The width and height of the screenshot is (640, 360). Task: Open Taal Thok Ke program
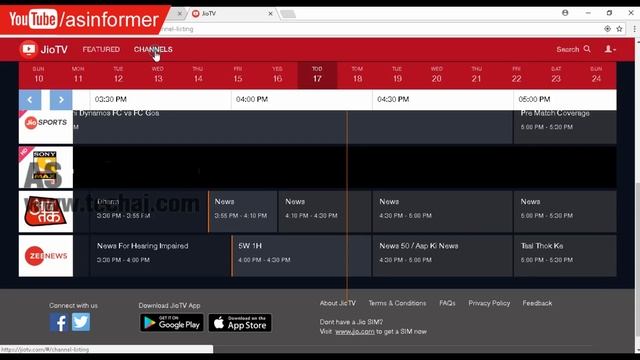coord(565,256)
